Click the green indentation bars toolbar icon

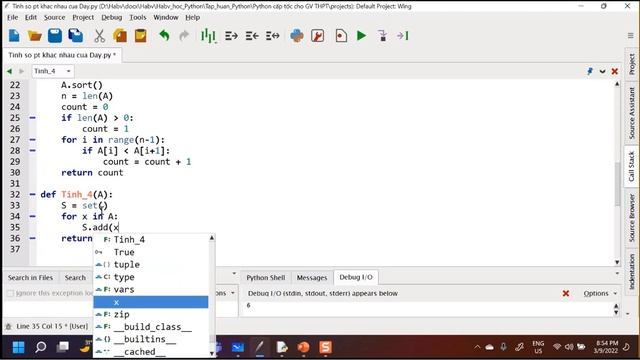click(x=208, y=36)
